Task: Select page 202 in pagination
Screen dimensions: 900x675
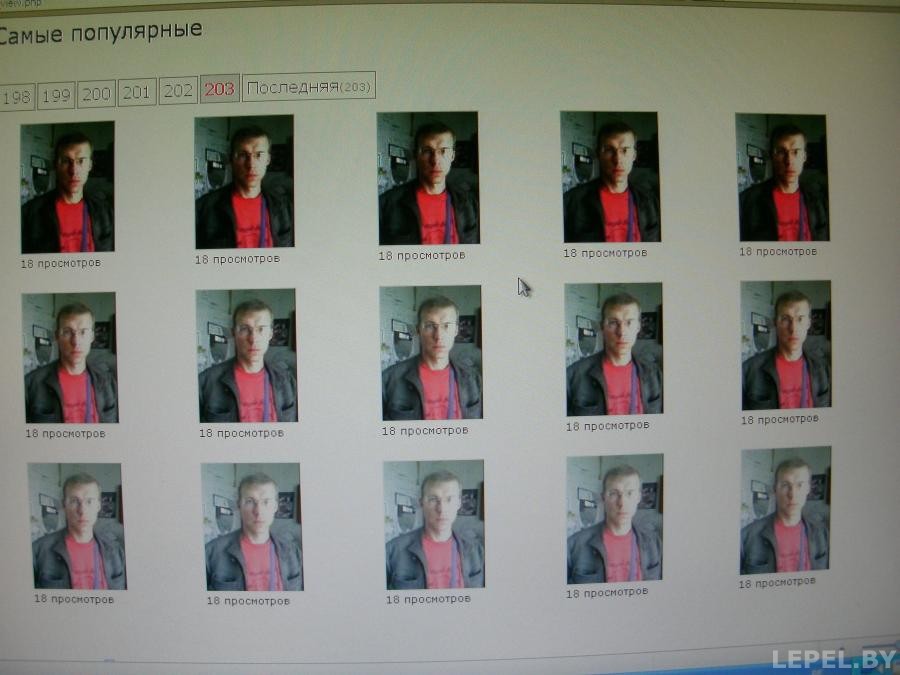Action: click(x=178, y=91)
